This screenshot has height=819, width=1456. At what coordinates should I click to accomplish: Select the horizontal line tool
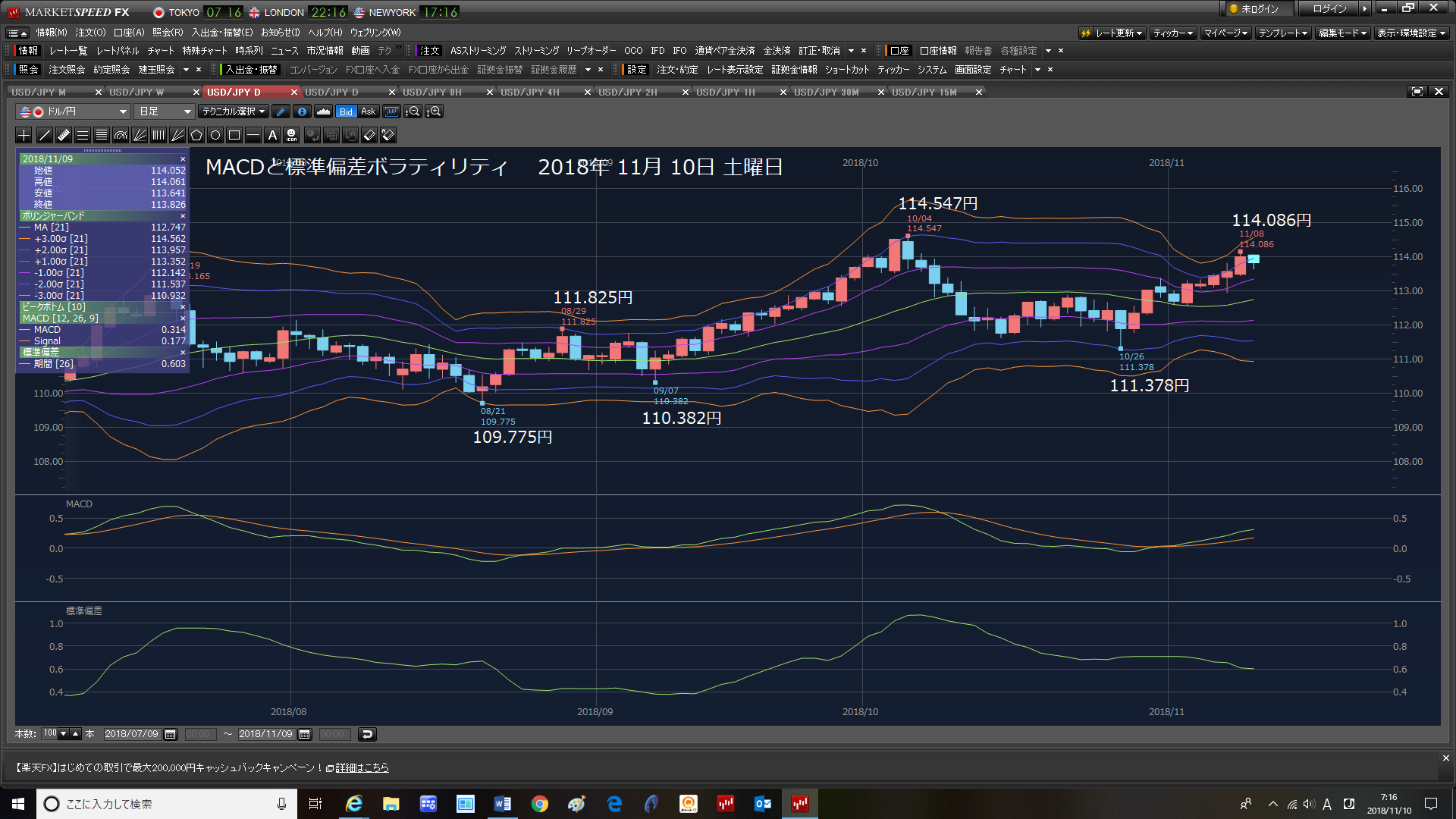tap(253, 135)
